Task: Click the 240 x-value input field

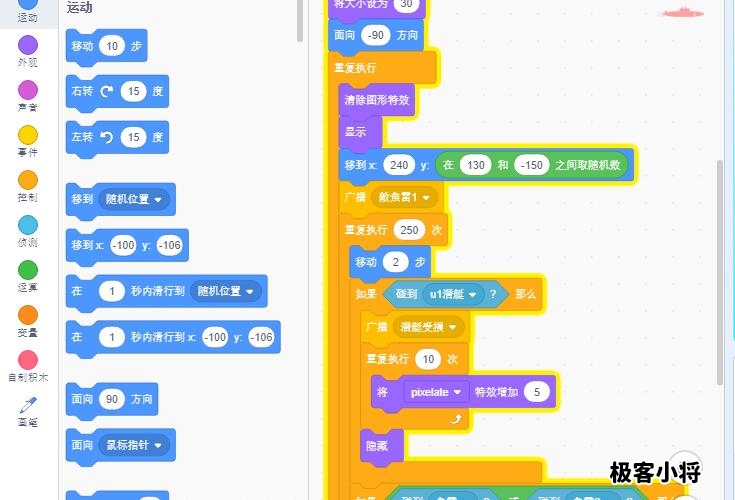Action: point(398,165)
